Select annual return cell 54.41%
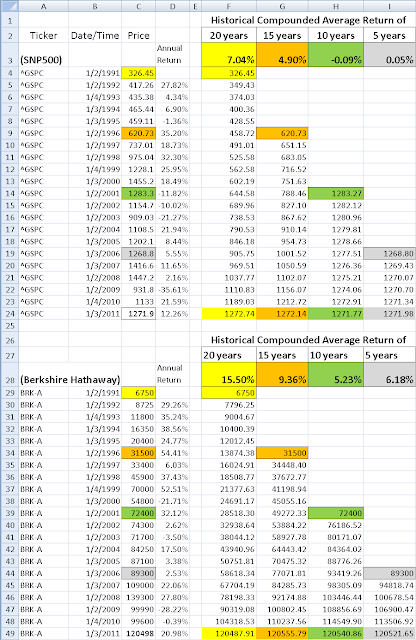The width and height of the screenshot is (416, 640). 172,453
